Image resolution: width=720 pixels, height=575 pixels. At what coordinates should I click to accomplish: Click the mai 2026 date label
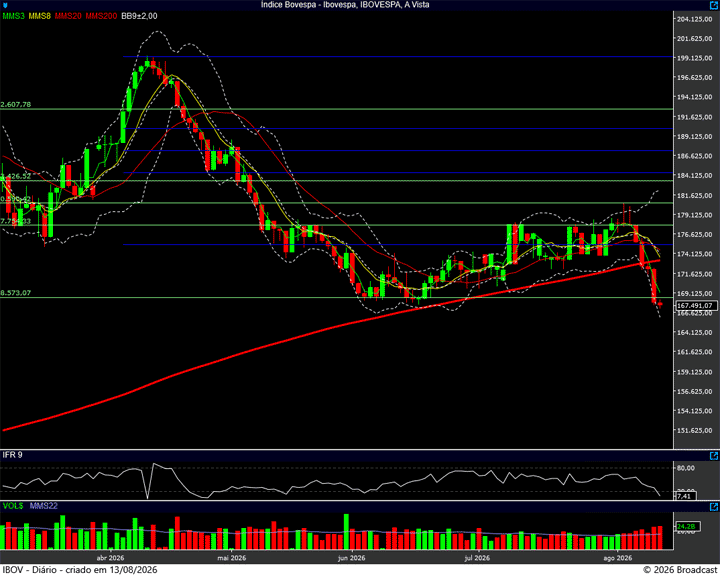click(231, 558)
